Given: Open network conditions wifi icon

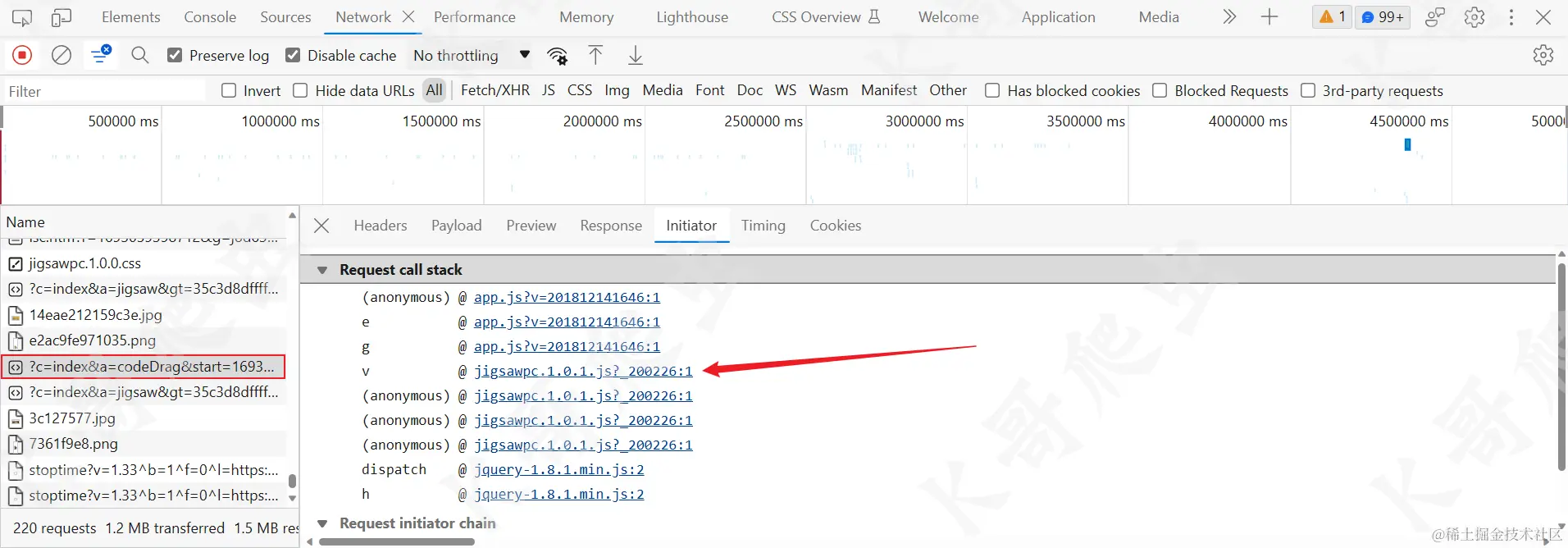Looking at the screenshot, I should click(558, 56).
